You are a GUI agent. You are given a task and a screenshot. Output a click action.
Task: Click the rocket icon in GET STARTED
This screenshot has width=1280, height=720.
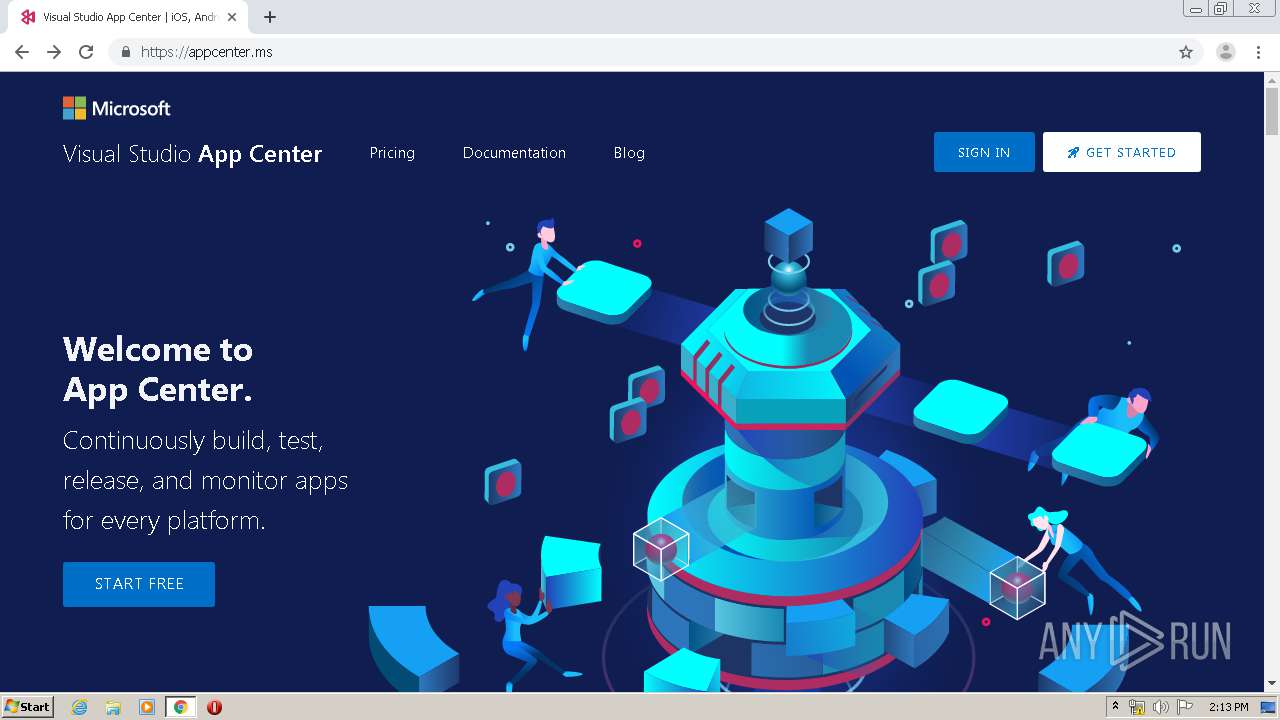tap(1073, 153)
